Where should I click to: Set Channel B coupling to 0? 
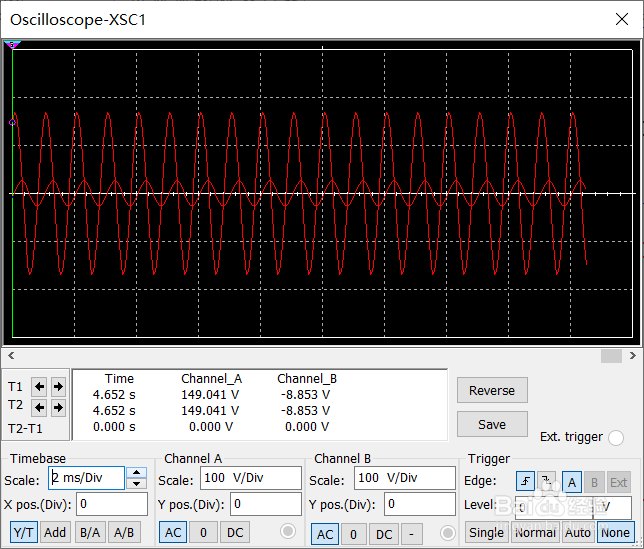tap(353, 534)
